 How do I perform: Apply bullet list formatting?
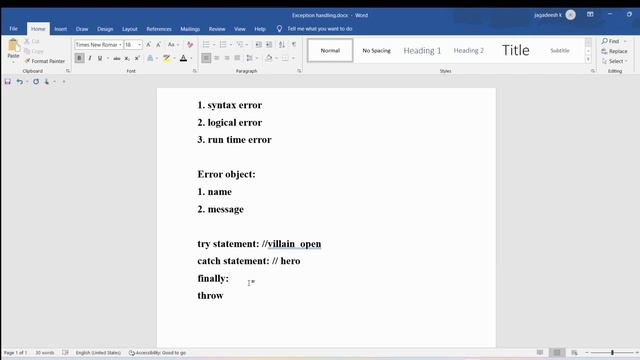pyautogui.click(x=206, y=44)
